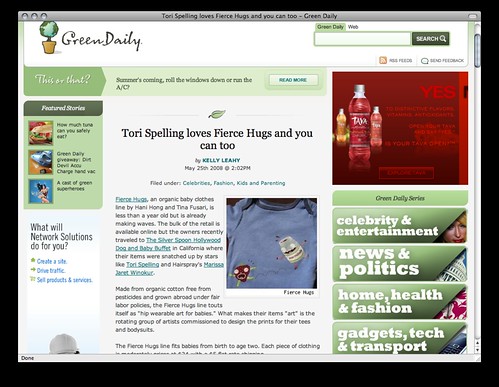
Task: Open the celebrity & entertainment series banner
Action: [x=400, y=226]
